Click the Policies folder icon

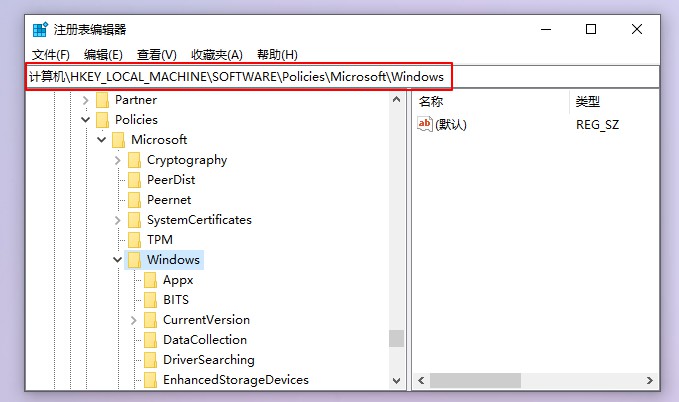[103, 120]
